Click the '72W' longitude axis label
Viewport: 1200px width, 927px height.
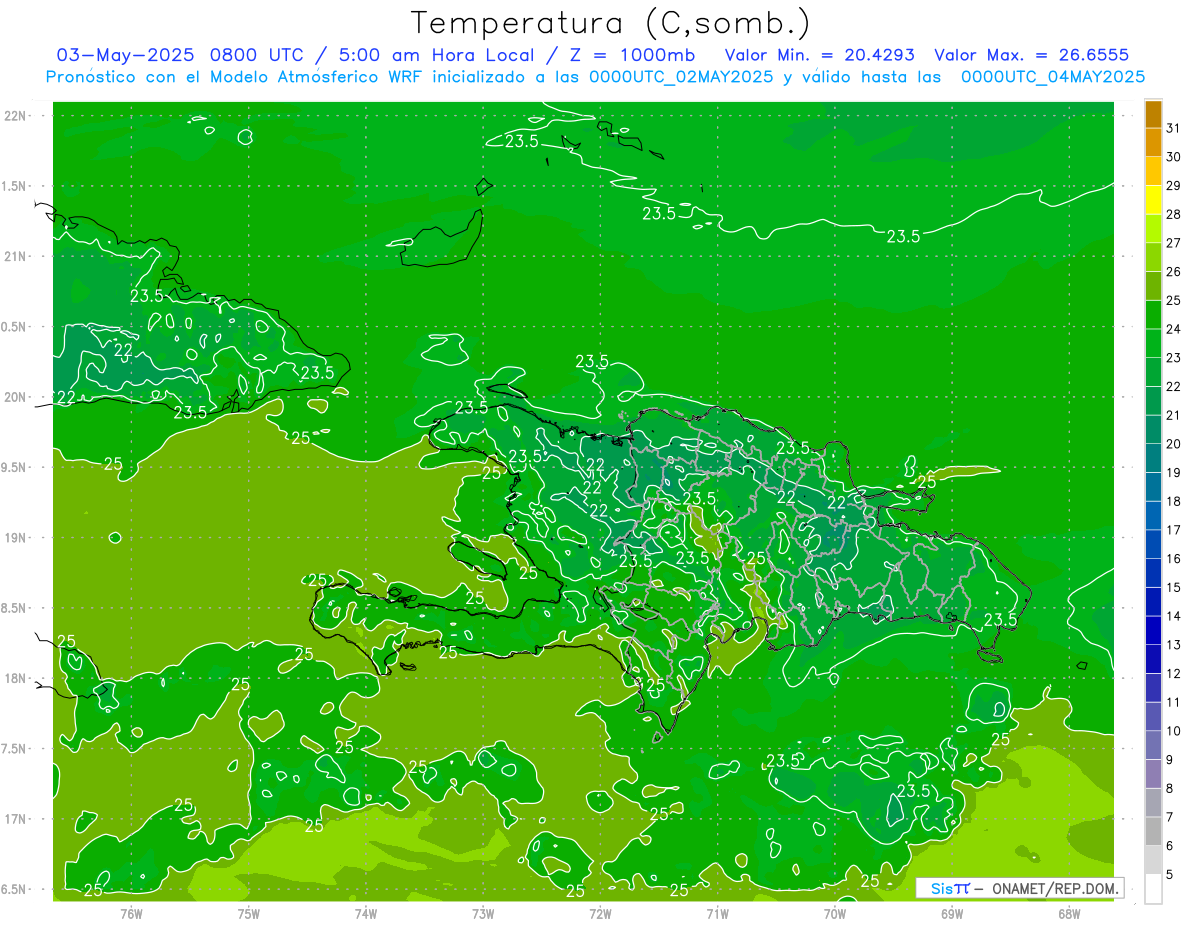click(x=600, y=913)
